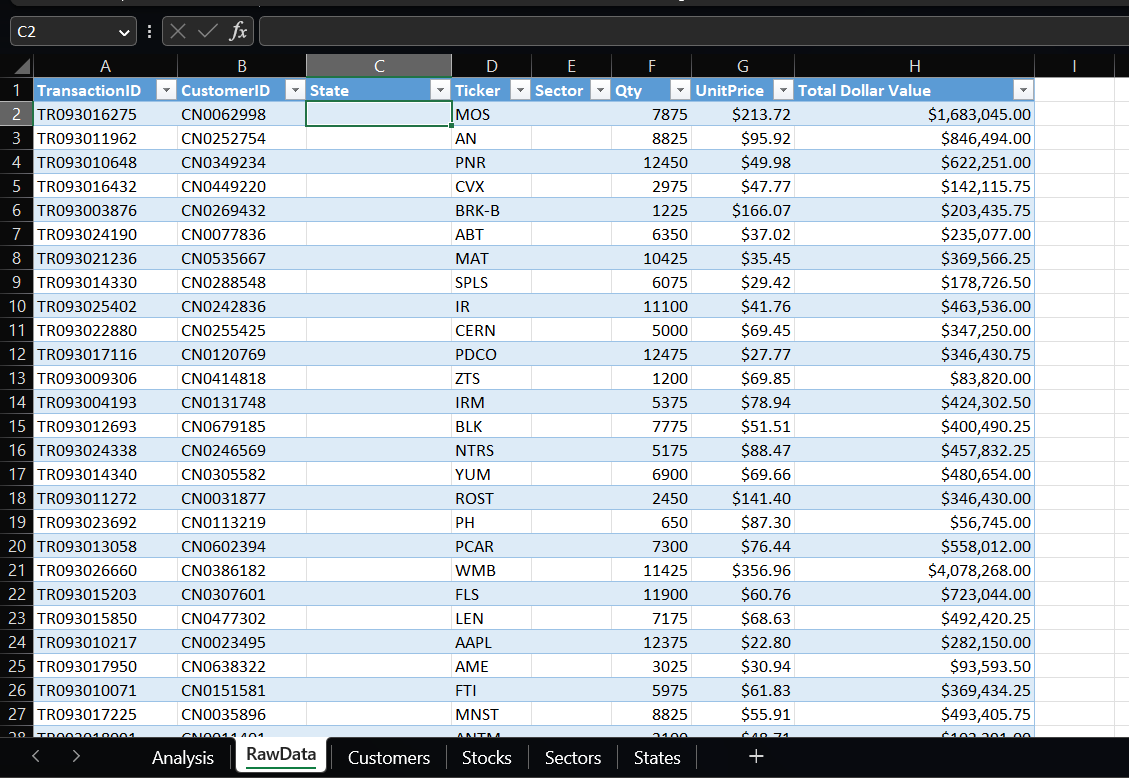Select the column H header

tap(914, 66)
